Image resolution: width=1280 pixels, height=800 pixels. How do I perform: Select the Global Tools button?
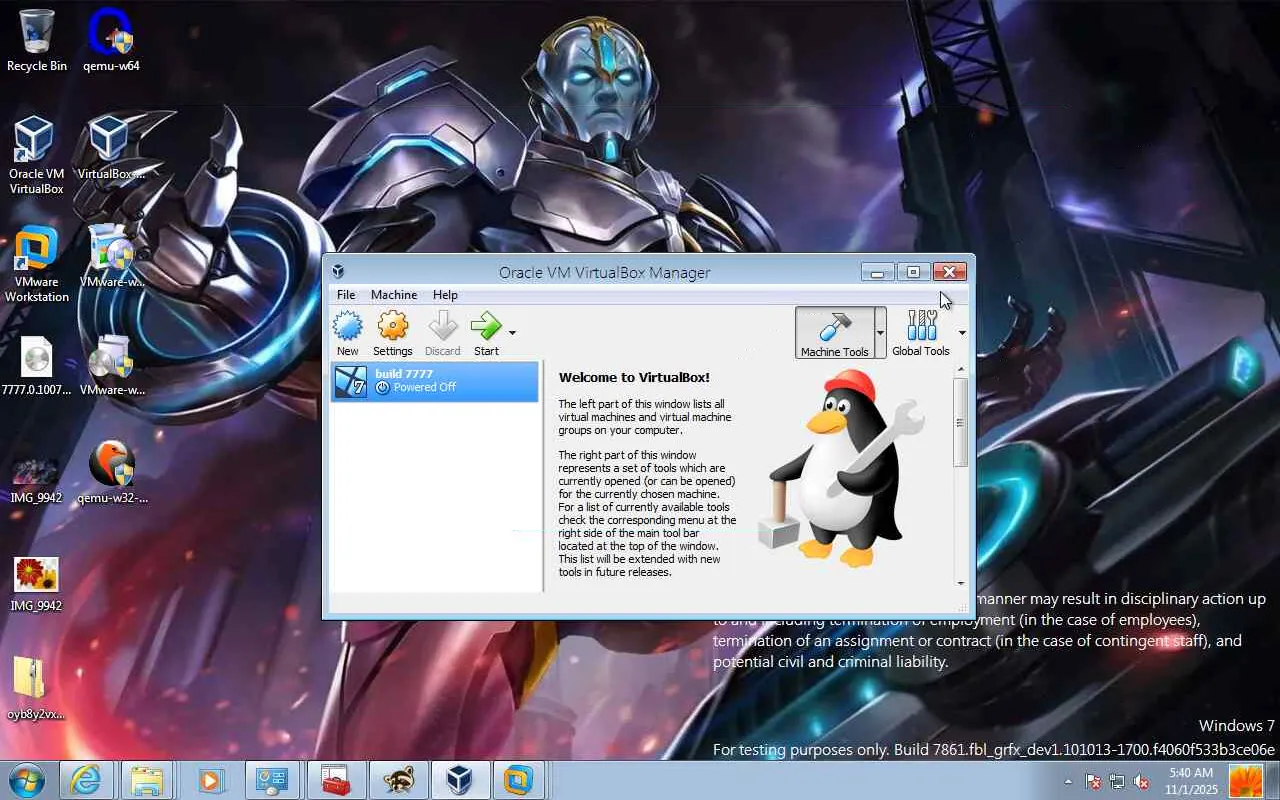point(921,333)
